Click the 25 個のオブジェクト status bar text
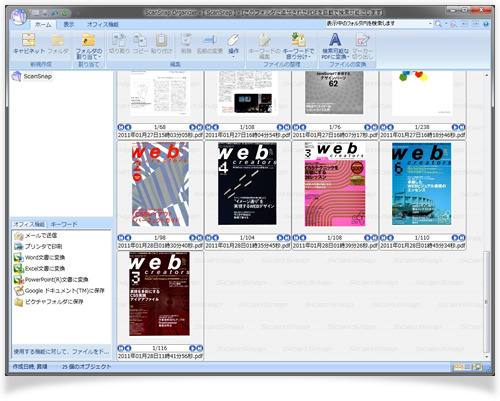 (x=87, y=367)
